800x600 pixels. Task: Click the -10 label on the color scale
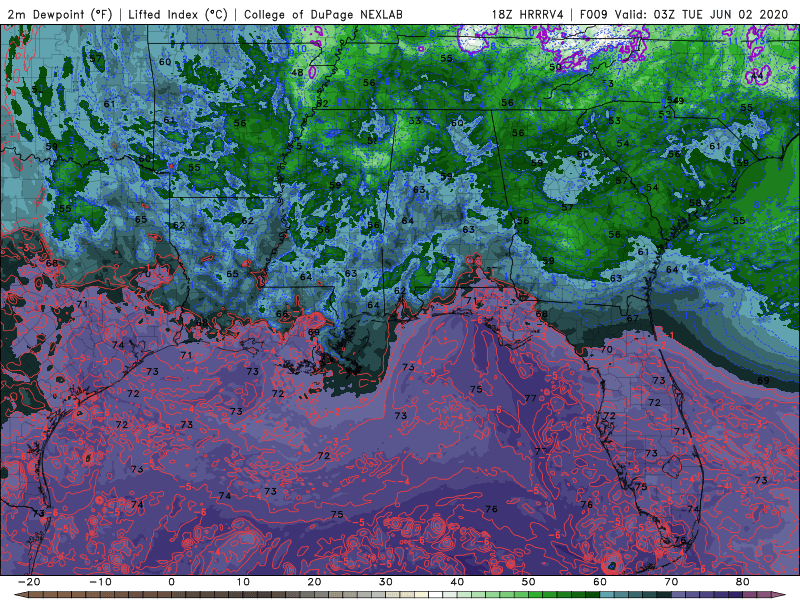click(100, 582)
